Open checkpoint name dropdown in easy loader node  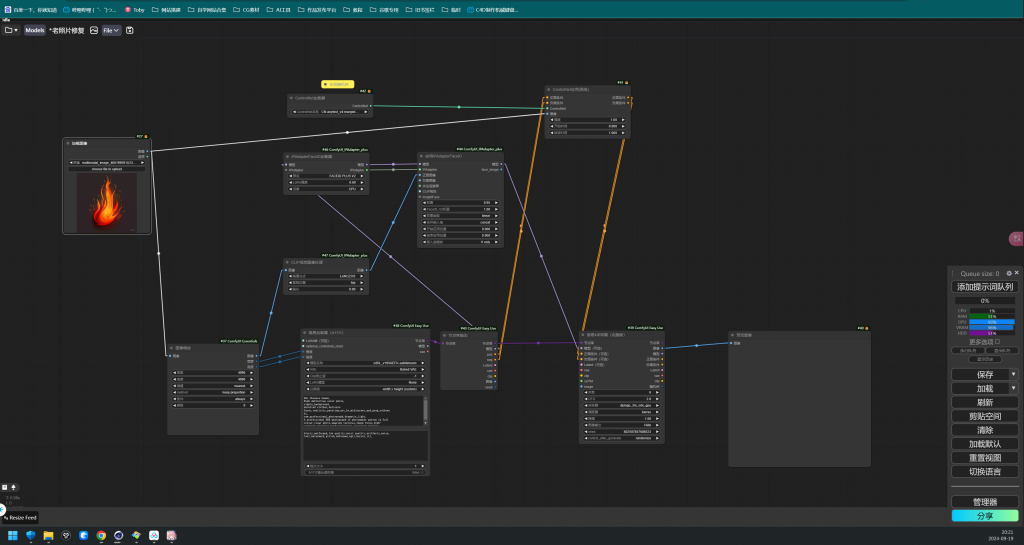(365, 363)
